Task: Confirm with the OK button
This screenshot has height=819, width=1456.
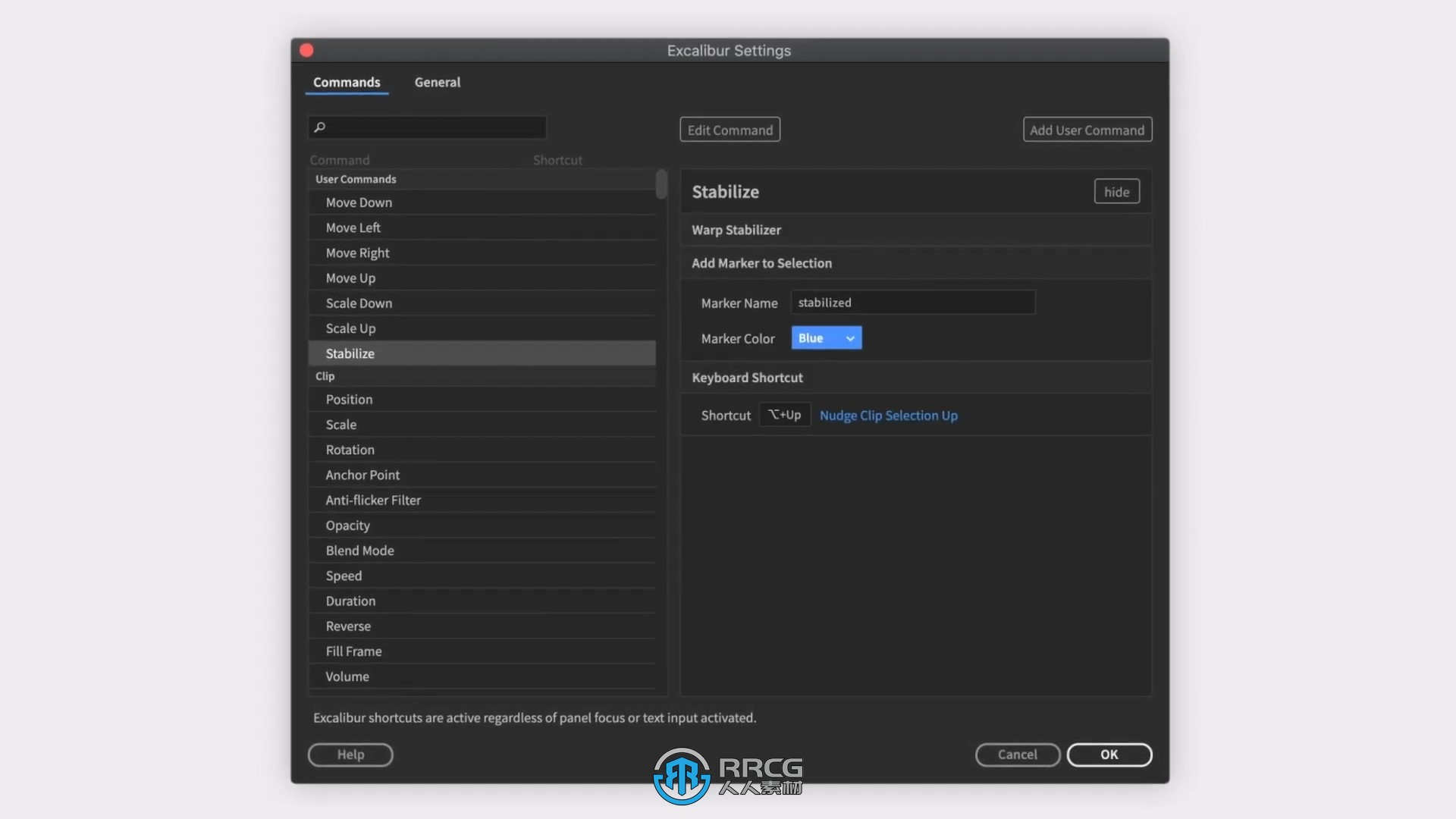Action: [x=1109, y=755]
